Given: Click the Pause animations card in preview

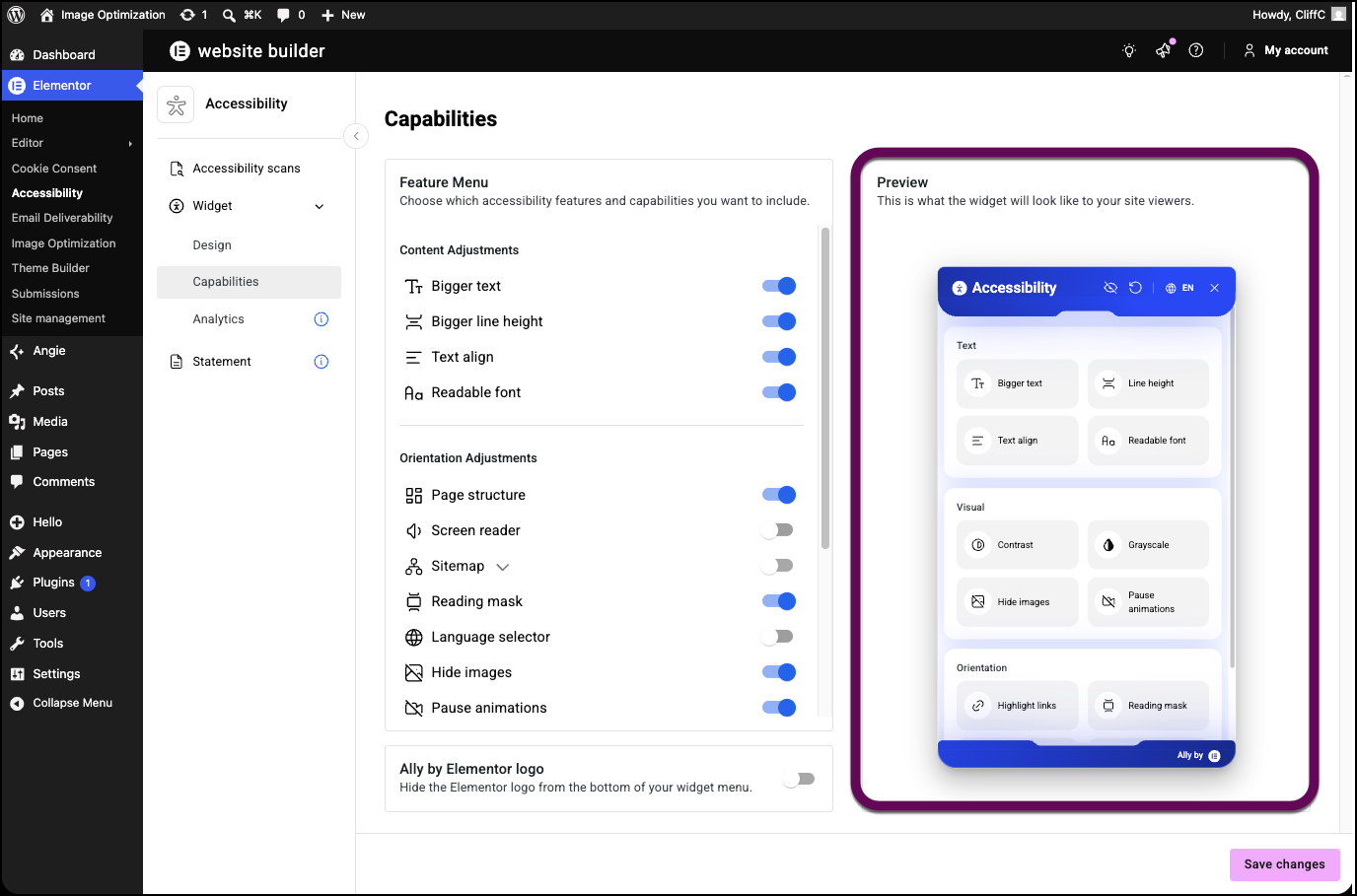Looking at the screenshot, I should point(1148,602).
